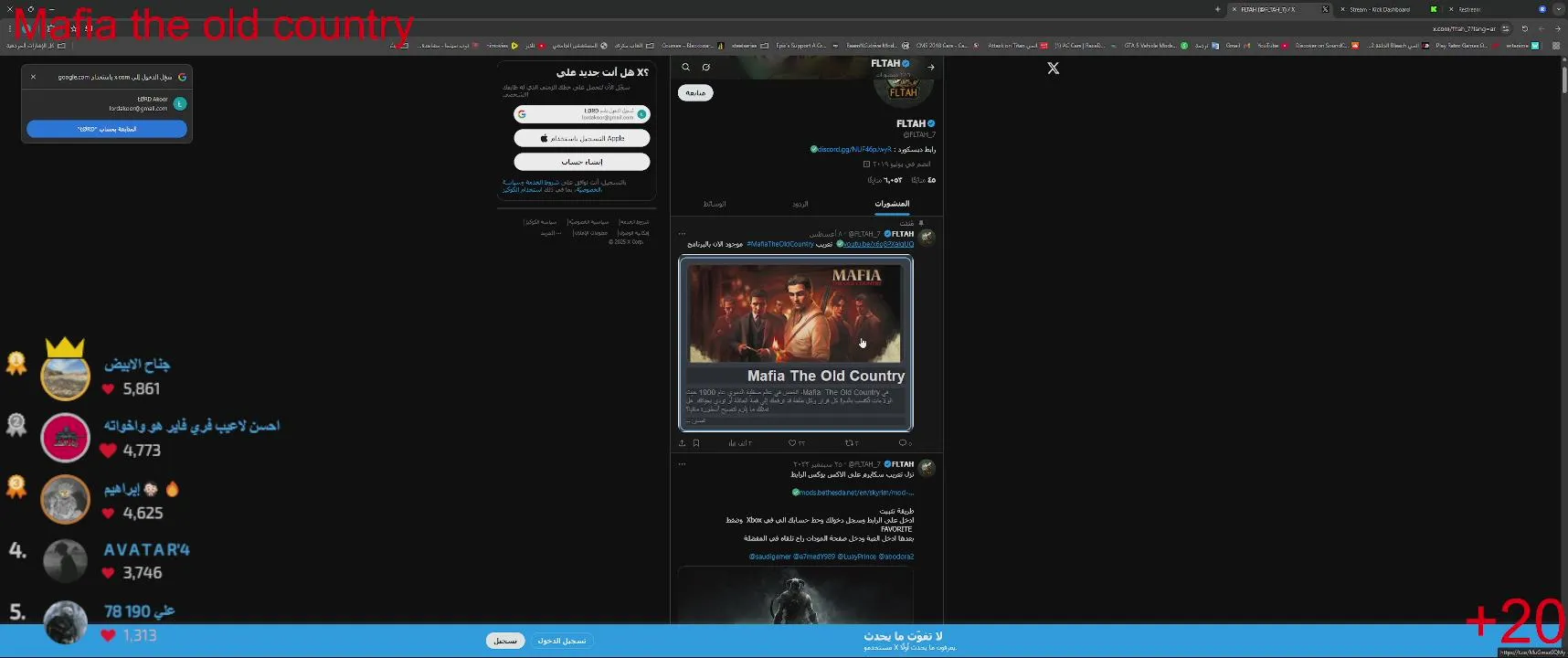Click the @aboodcra2 mention
The image size is (1568, 658).
(895, 557)
